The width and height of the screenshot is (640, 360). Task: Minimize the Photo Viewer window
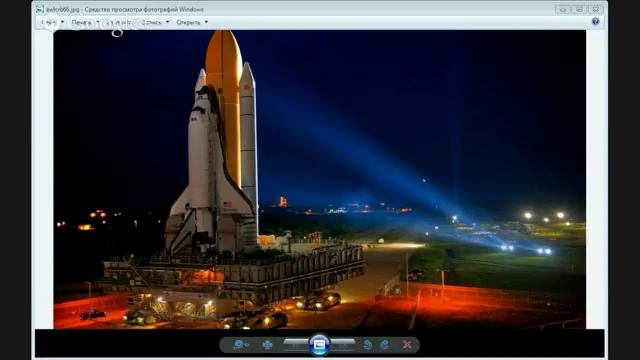563,9
